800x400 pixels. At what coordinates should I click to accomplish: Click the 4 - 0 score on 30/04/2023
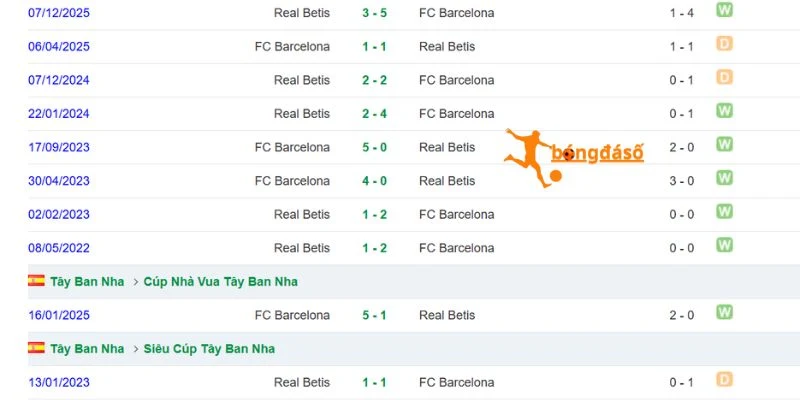pos(374,181)
